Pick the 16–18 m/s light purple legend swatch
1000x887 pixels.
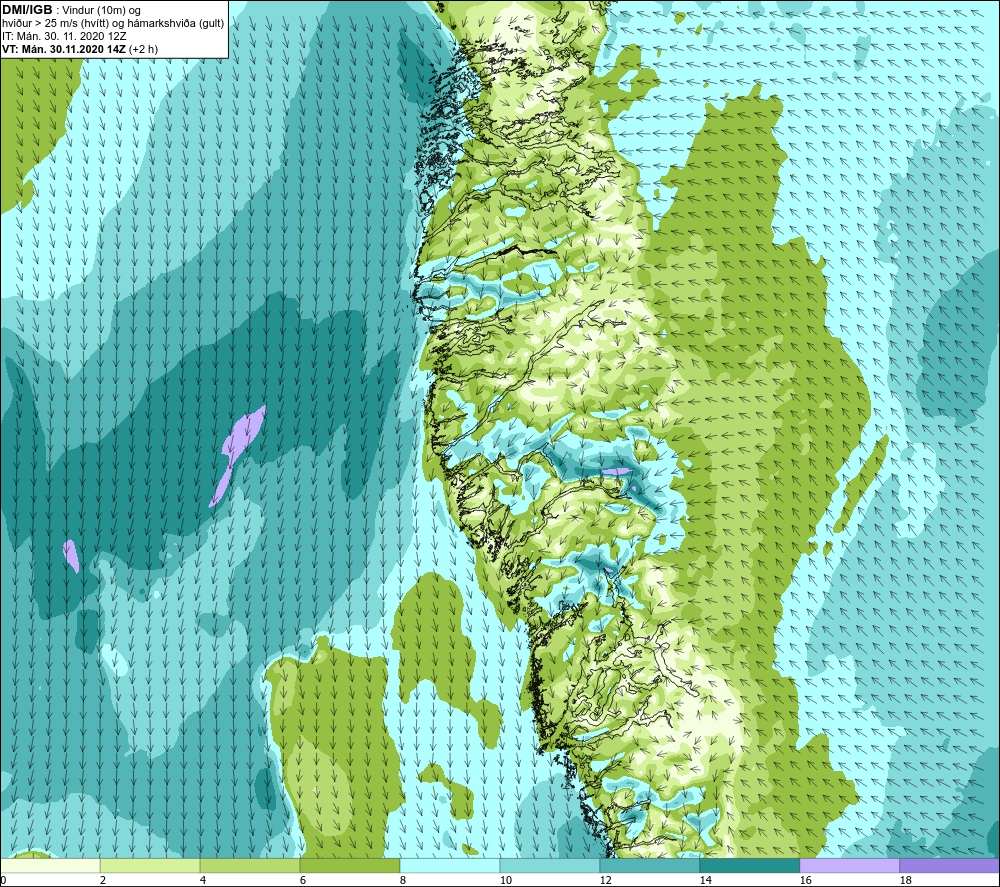(x=849, y=865)
